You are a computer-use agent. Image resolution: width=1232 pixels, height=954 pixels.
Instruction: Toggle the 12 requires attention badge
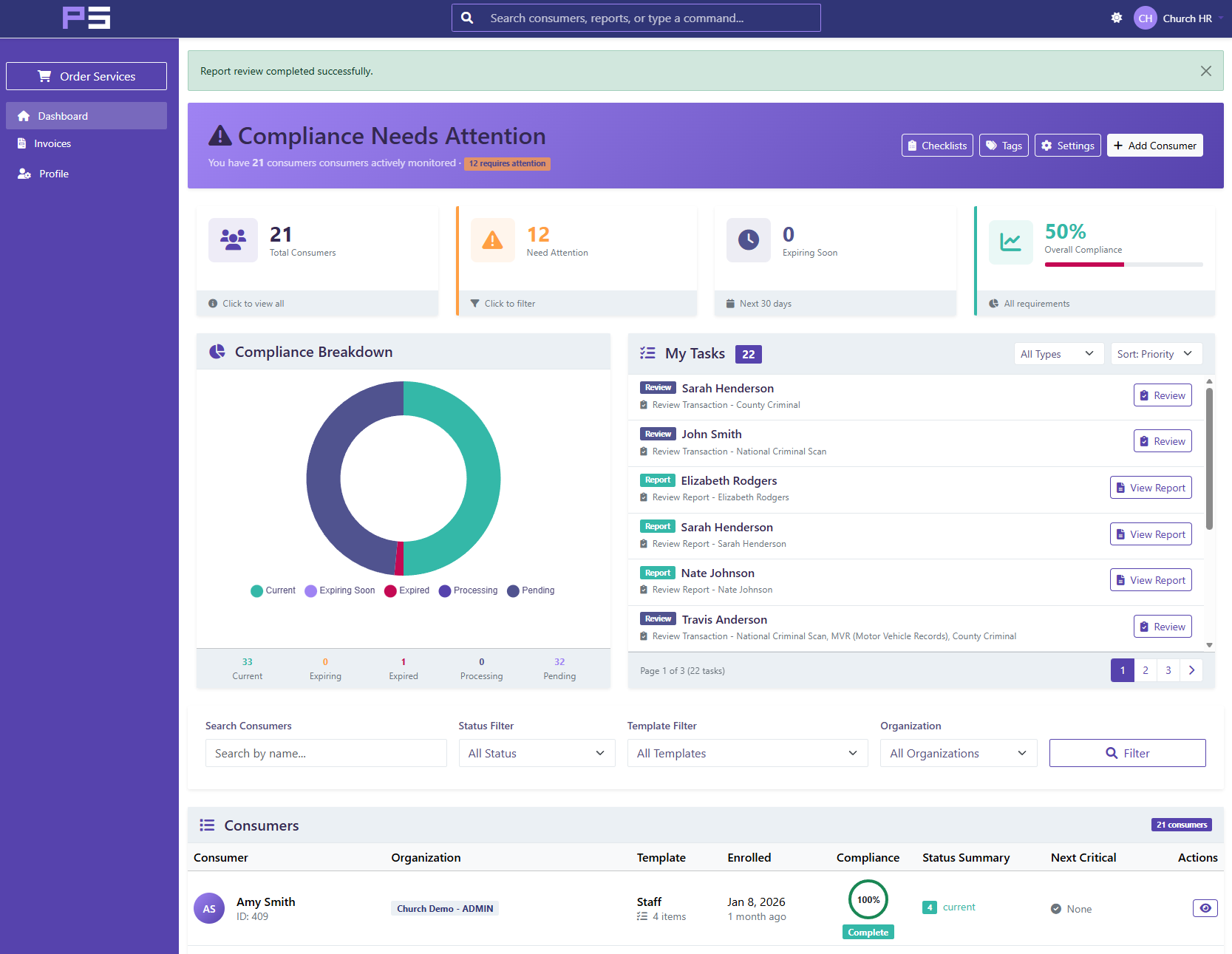click(507, 163)
